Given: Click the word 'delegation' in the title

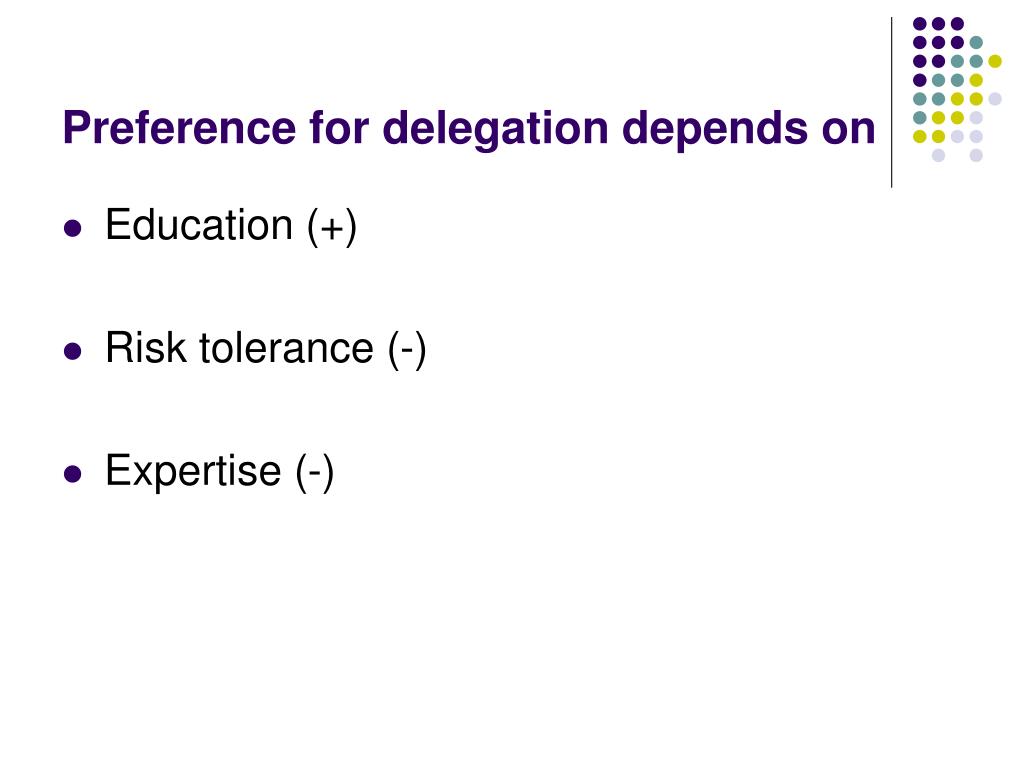Looking at the screenshot, I should coord(496,127).
